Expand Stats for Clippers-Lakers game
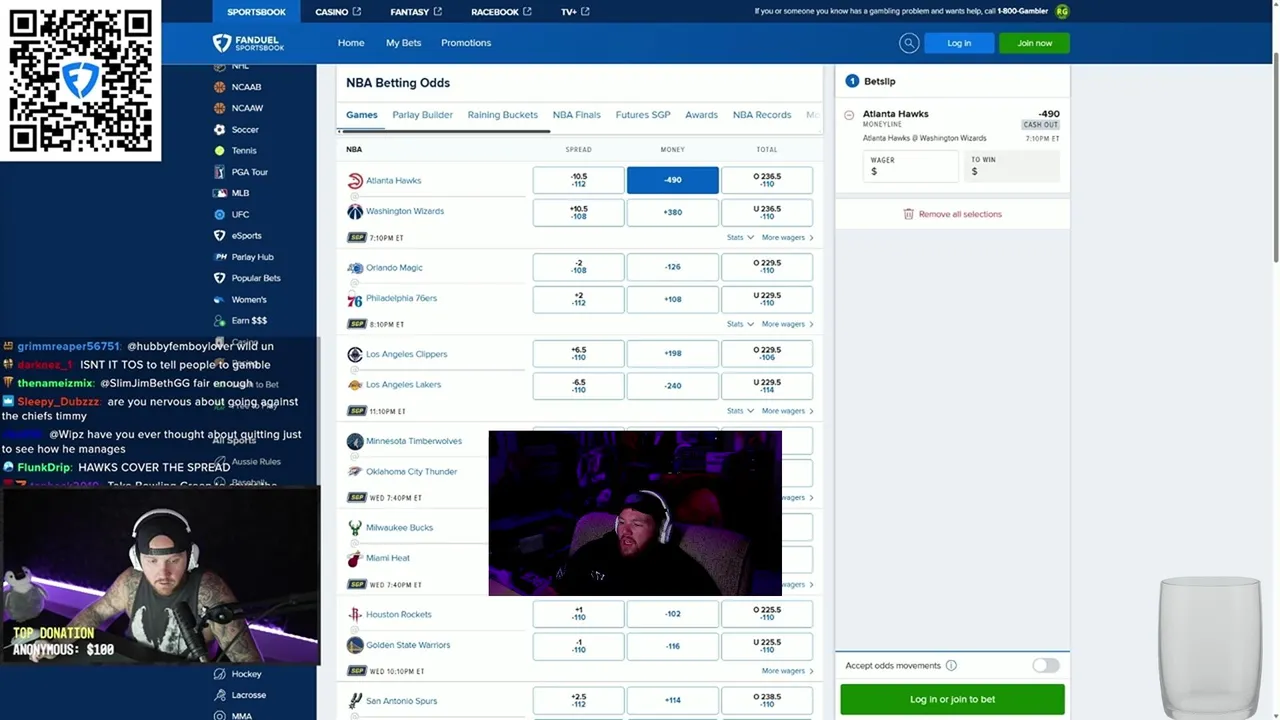Screen dimensions: 1280x720 tap(740, 411)
